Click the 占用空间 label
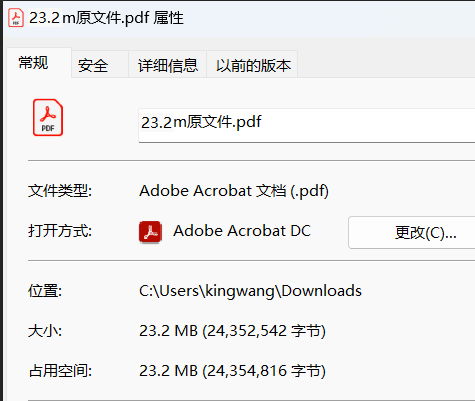475x401 pixels. (x=60, y=371)
